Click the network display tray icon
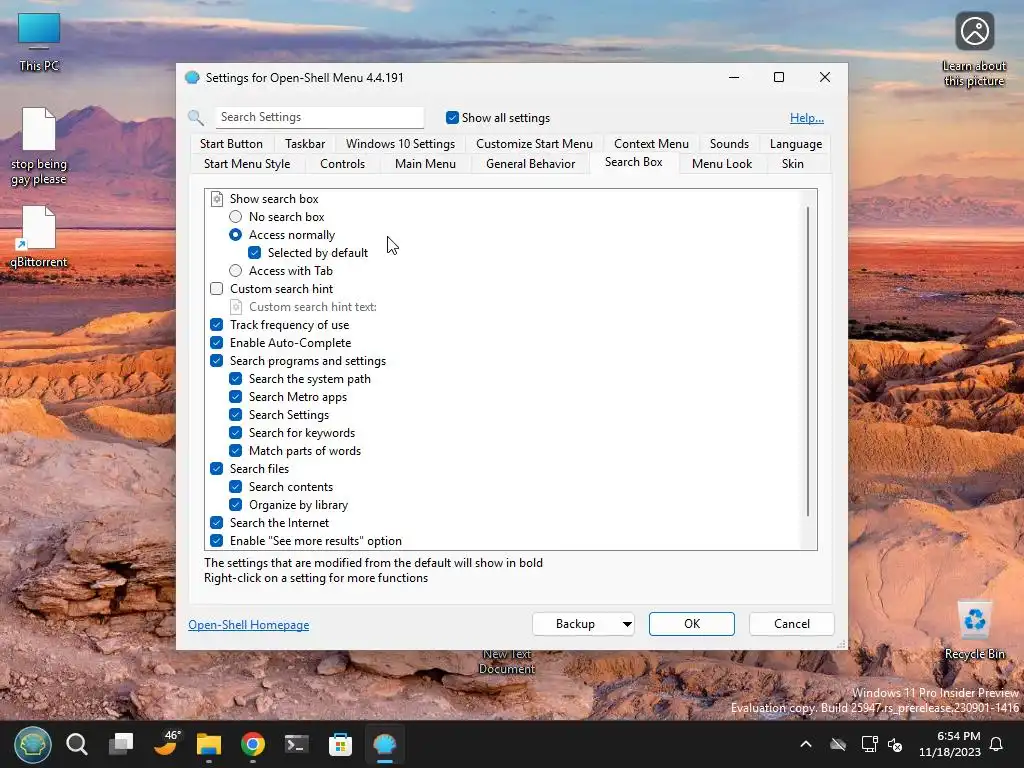Viewport: 1024px width, 768px height. coord(869,744)
